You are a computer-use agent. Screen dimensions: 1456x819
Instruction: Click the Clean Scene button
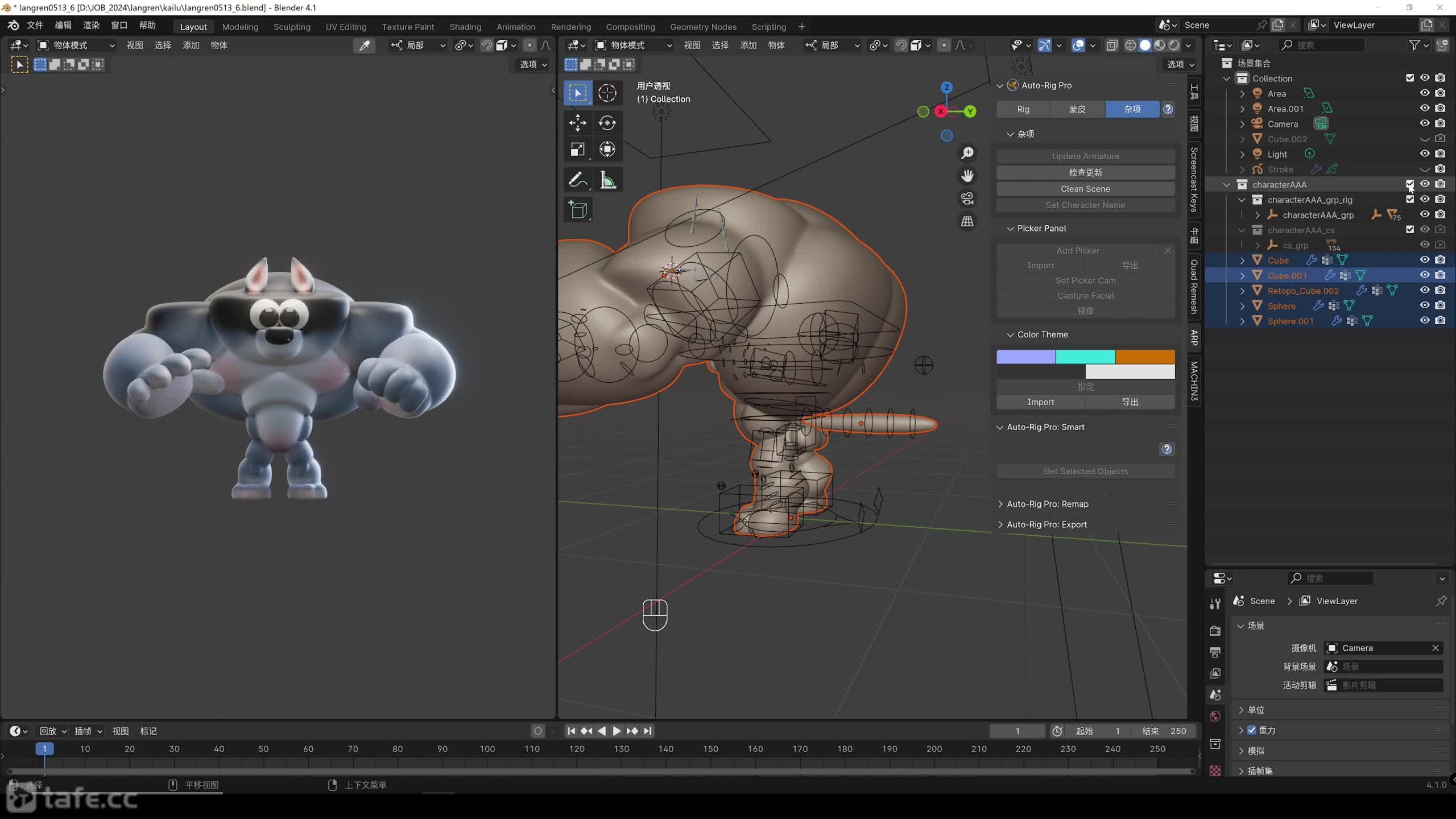[x=1085, y=189]
